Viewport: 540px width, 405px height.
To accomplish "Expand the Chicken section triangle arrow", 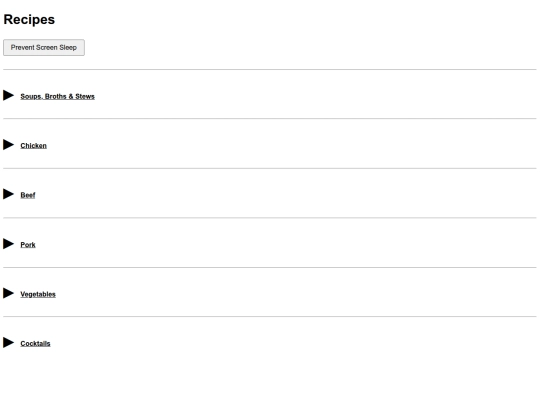I will [9, 145].
